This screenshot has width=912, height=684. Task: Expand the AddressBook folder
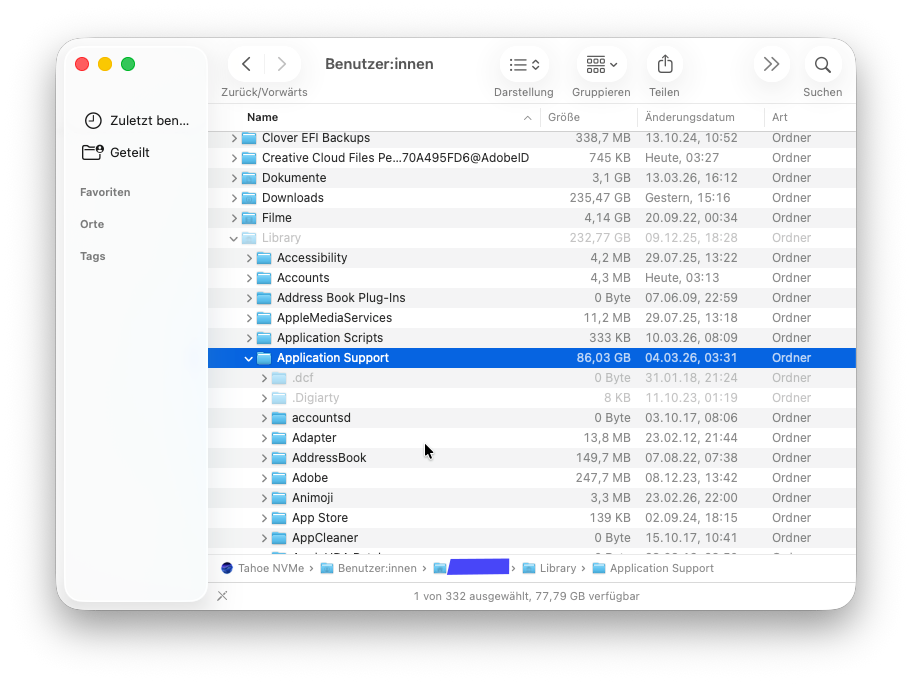point(264,458)
